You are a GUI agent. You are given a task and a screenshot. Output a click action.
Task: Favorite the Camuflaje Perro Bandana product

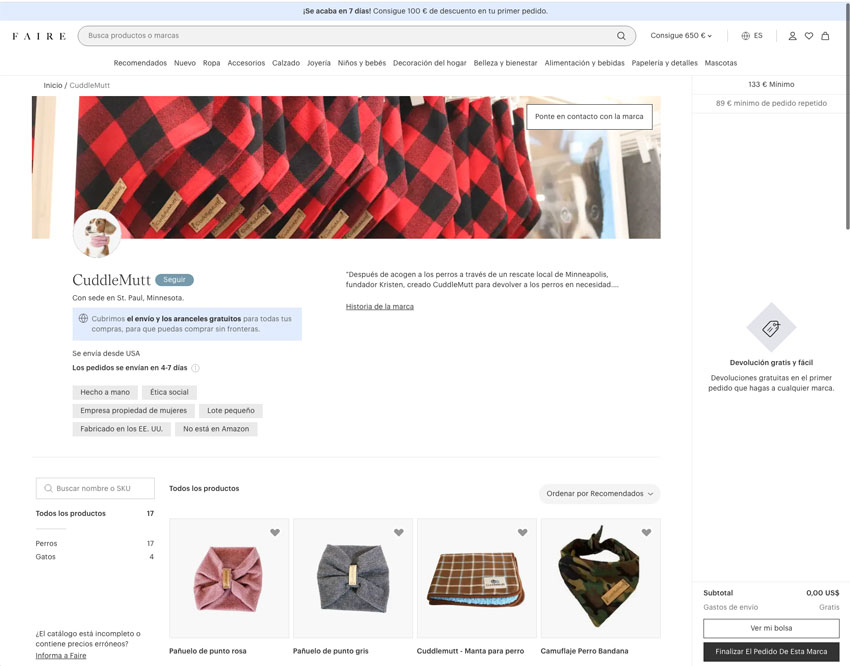[646, 533]
